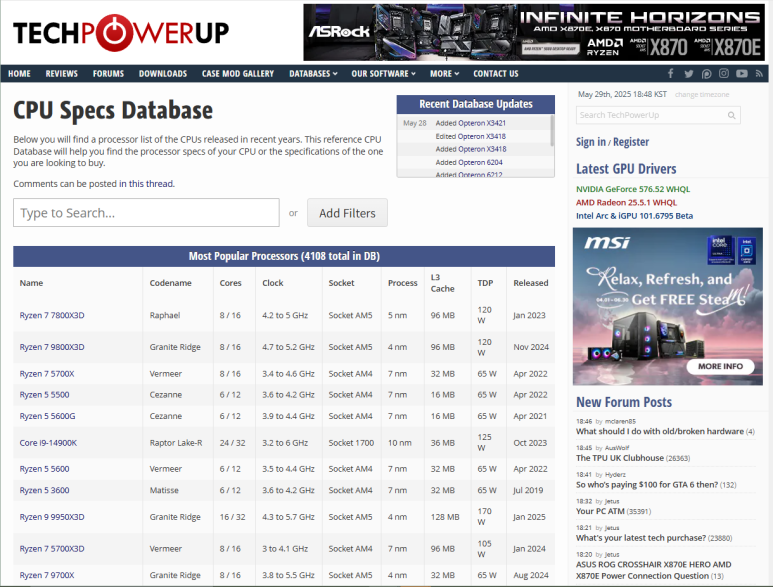Go to the Home page
Image resolution: width=773 pixels, height=587 pixels.
tap(19, 73)
